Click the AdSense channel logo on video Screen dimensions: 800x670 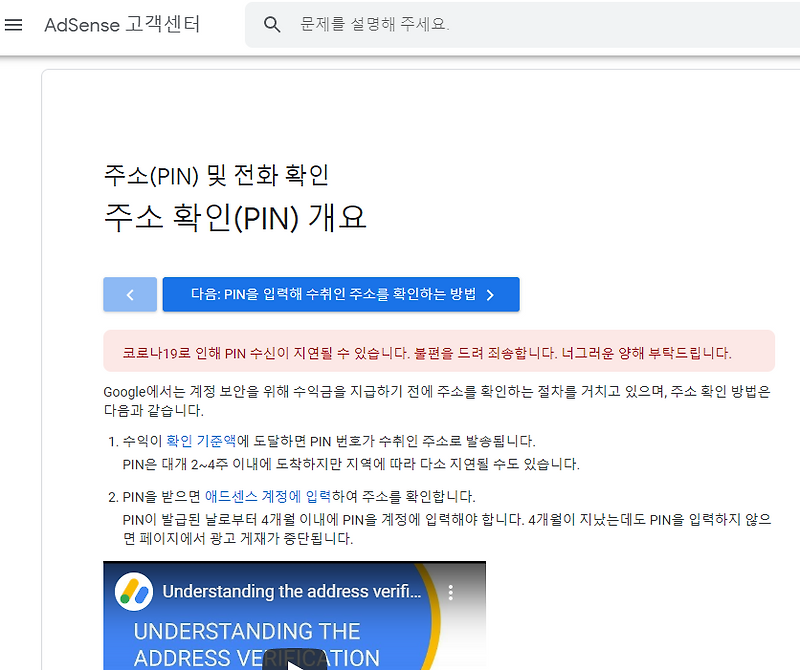coord(134,591)
